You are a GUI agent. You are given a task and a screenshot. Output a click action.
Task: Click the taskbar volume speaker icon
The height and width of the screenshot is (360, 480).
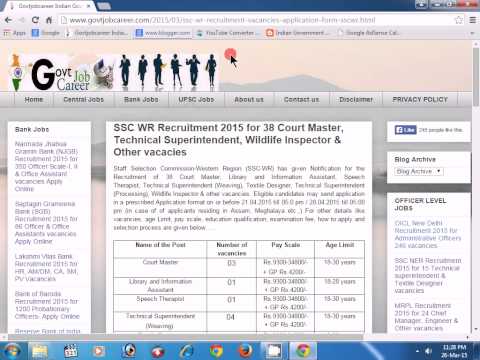point(428,351)
